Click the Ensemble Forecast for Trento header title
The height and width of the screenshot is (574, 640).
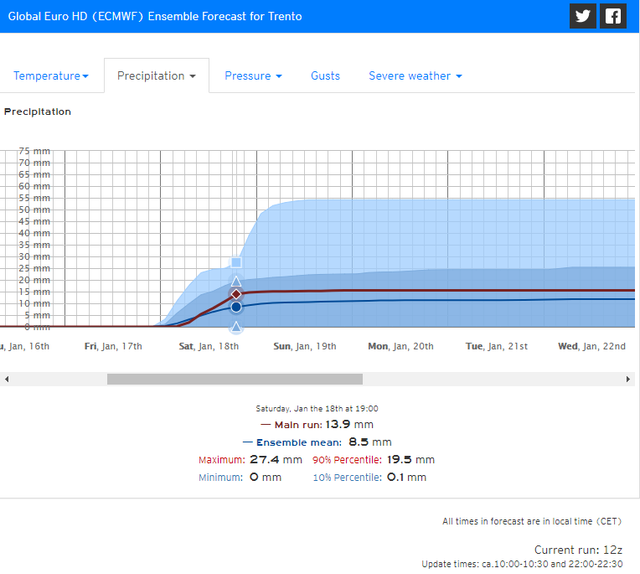pos(155,16)
